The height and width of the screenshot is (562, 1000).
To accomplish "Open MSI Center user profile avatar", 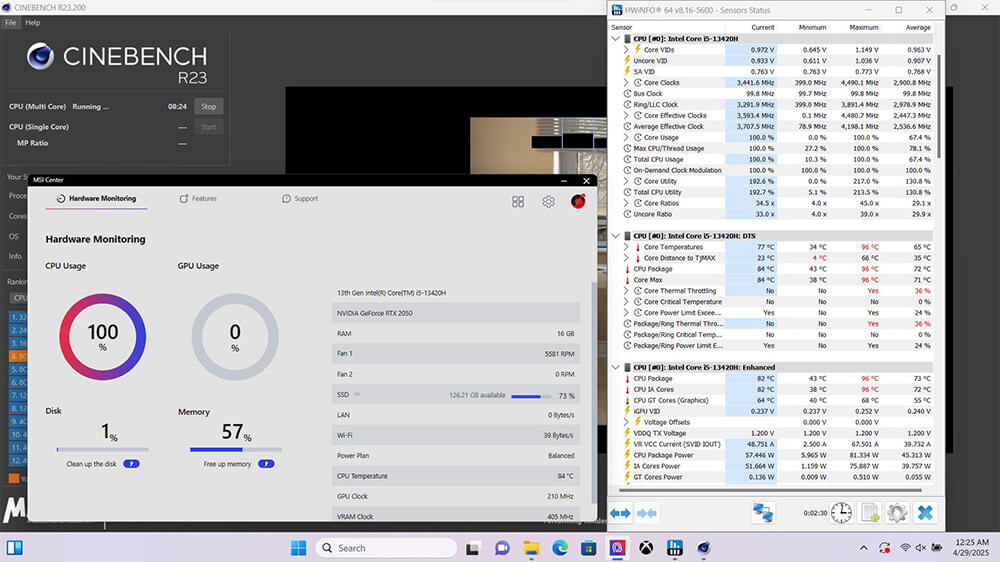I will coord(578,202).
